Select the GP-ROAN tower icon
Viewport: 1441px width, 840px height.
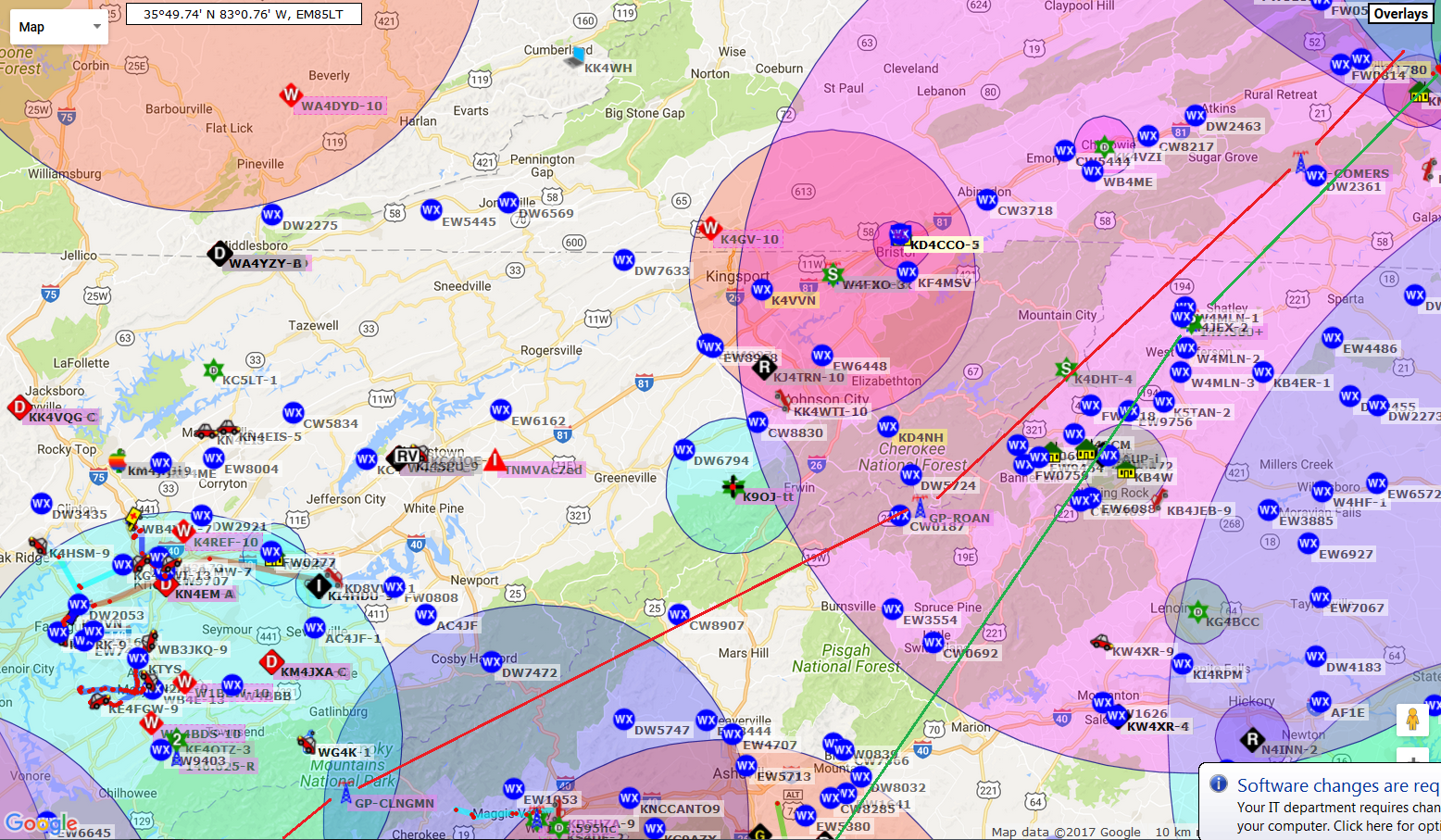pyautogui.click(x=920, y=508)
